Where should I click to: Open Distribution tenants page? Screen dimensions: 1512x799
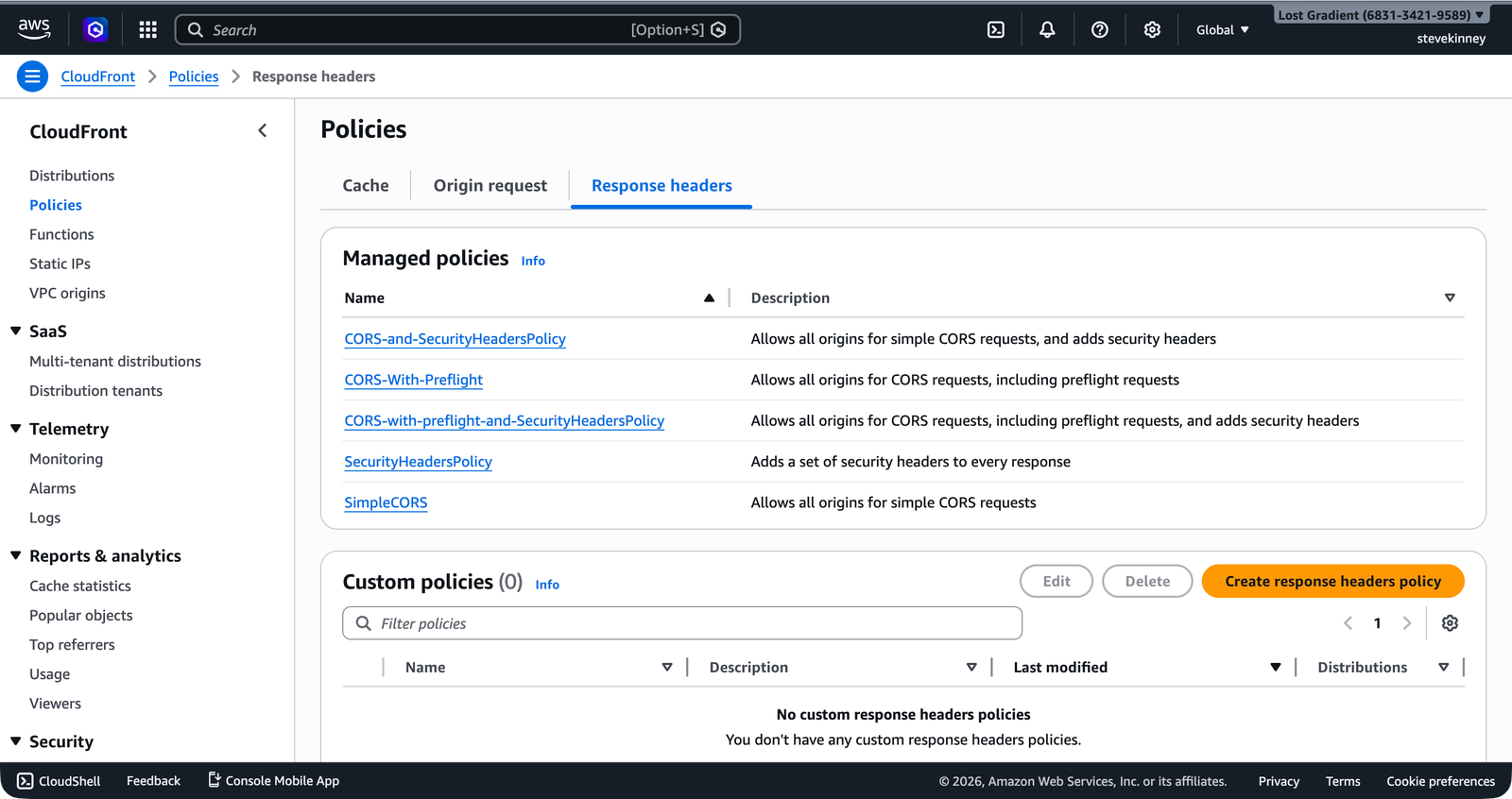[x=95, y=391]
